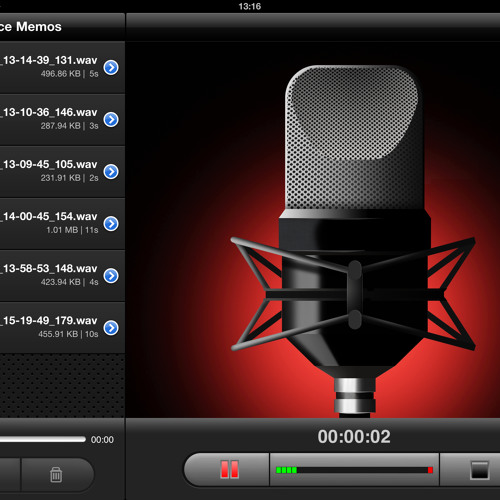Image resolution: width=500 pixels, height=500 pixels.
Task: Select the 13-14-39_131.wav recording
Action: 62,67
